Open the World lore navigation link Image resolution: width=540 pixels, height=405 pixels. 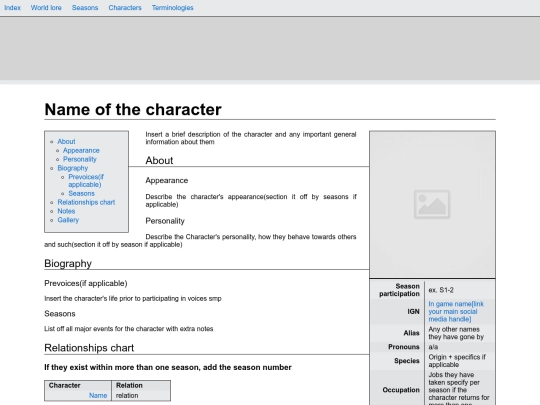tap(46, 8)
